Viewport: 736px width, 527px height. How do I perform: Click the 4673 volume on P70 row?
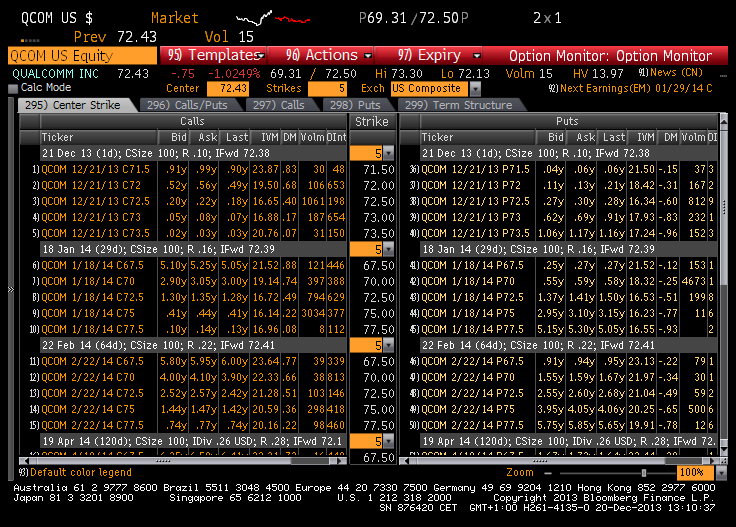[693, 282]
